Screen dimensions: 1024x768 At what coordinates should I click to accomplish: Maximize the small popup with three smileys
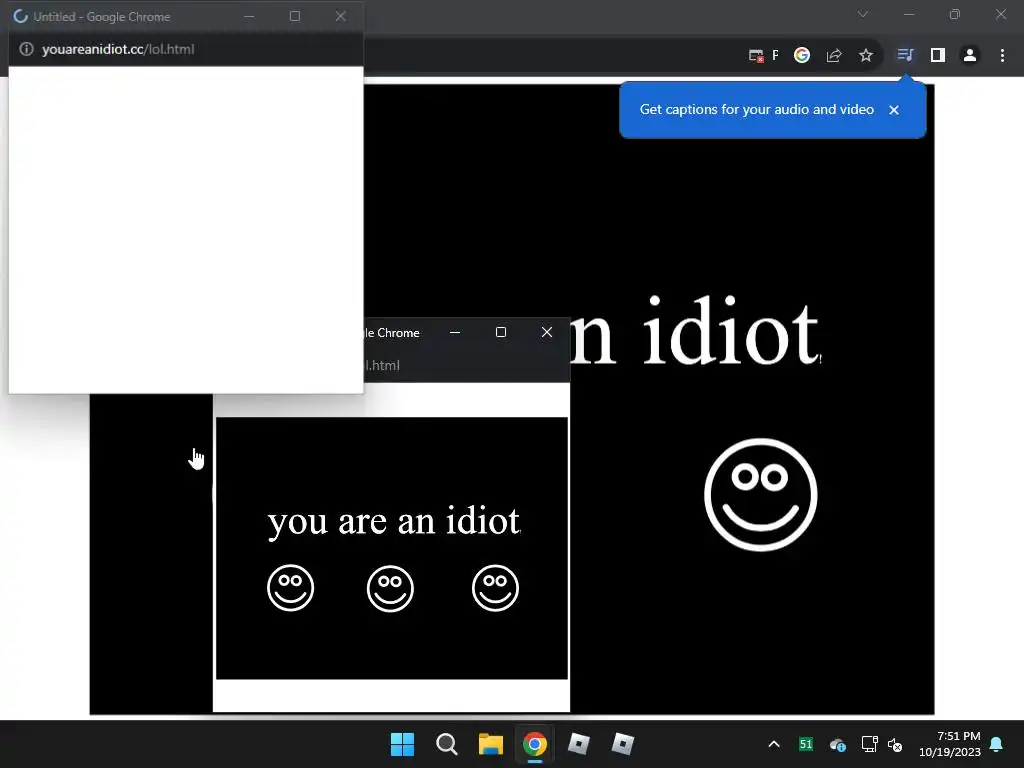point(501,332)
